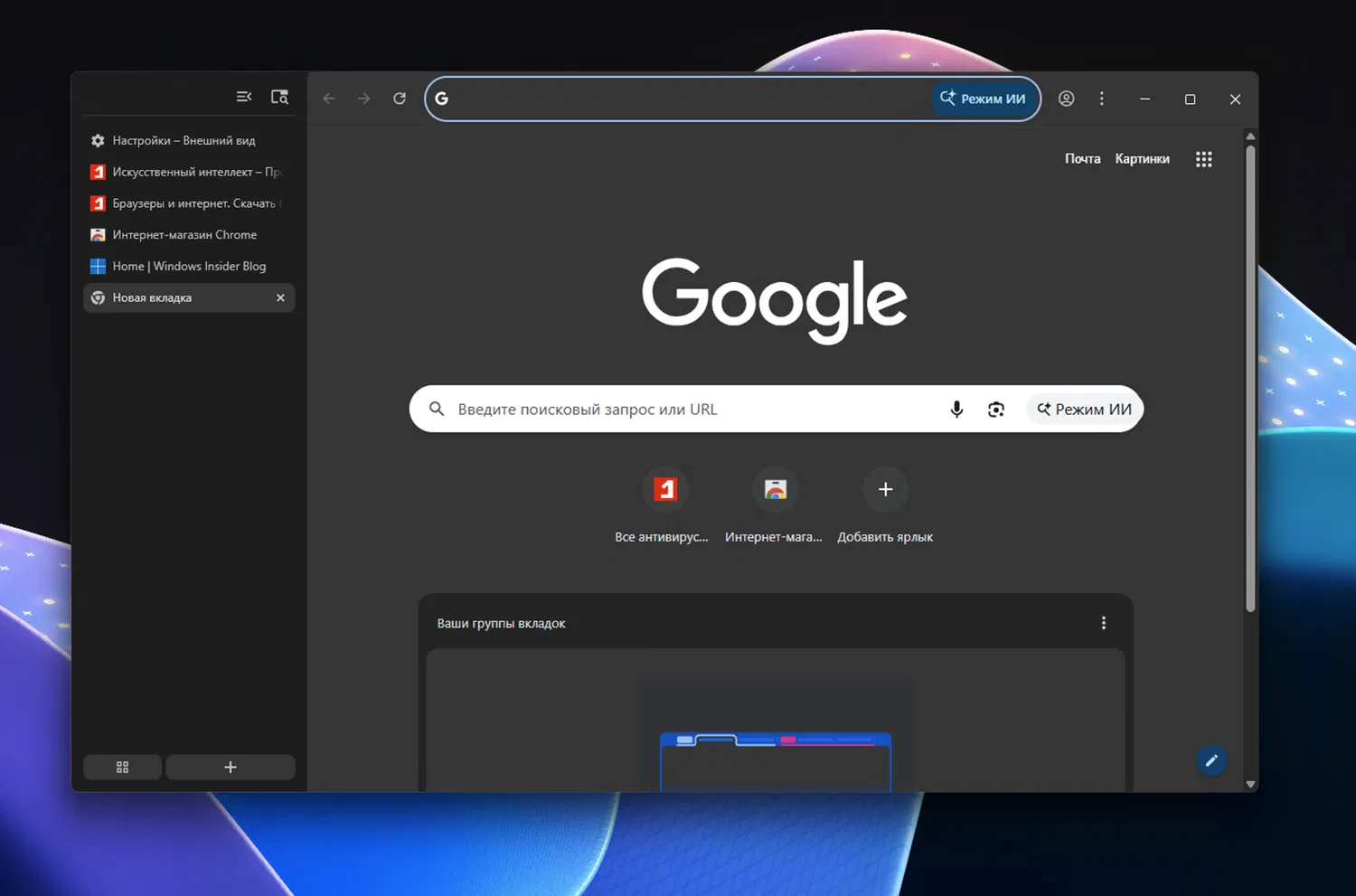Maximize the Chrome window
This screenshot has width=1356, height=896.
pos(1190,99)
